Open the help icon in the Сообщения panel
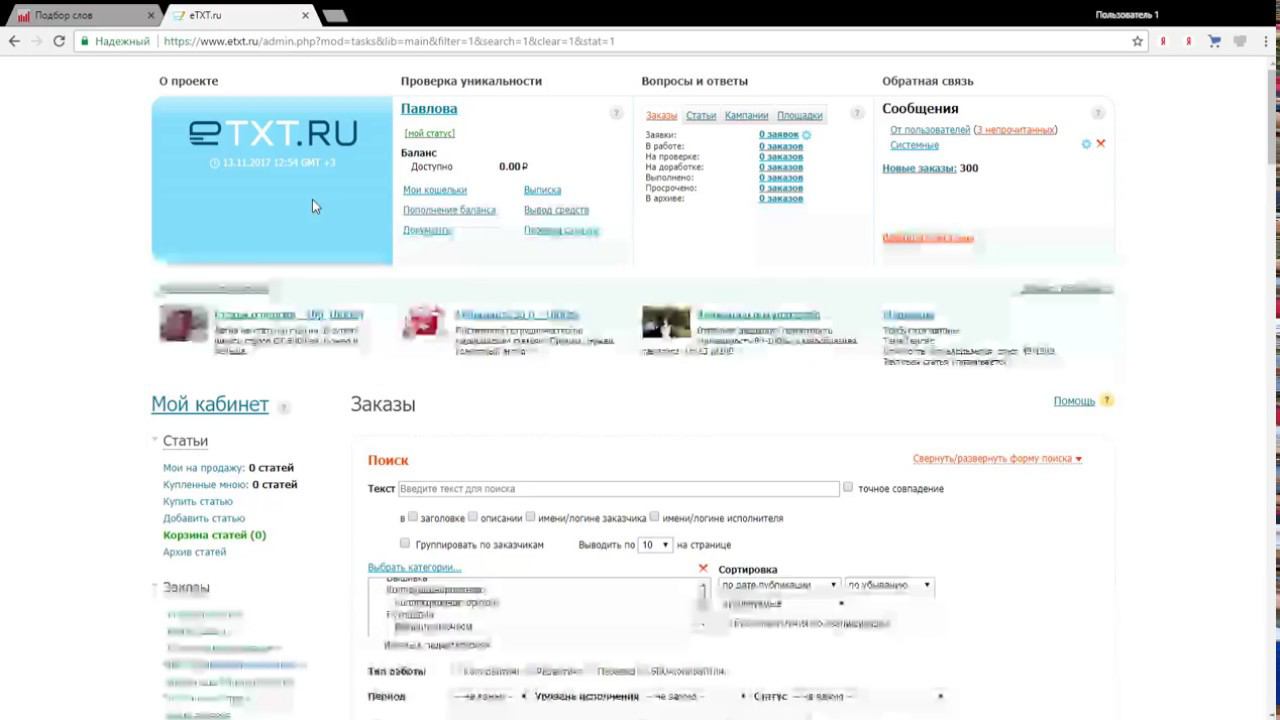Screen dimensions: 1280x720 tap(1098, 113)
